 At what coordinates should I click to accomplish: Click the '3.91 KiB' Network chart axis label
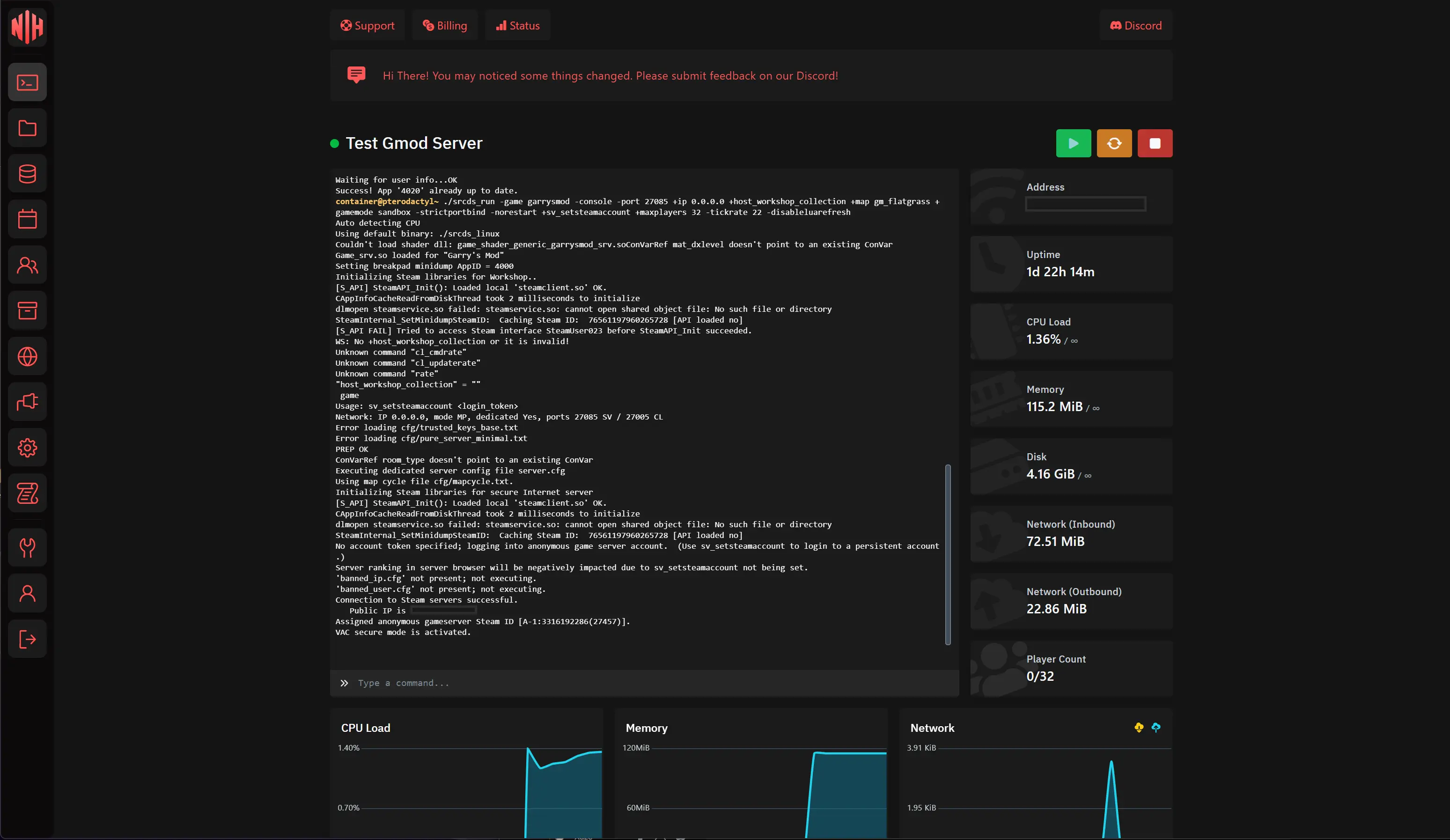[x=921, y=748]
